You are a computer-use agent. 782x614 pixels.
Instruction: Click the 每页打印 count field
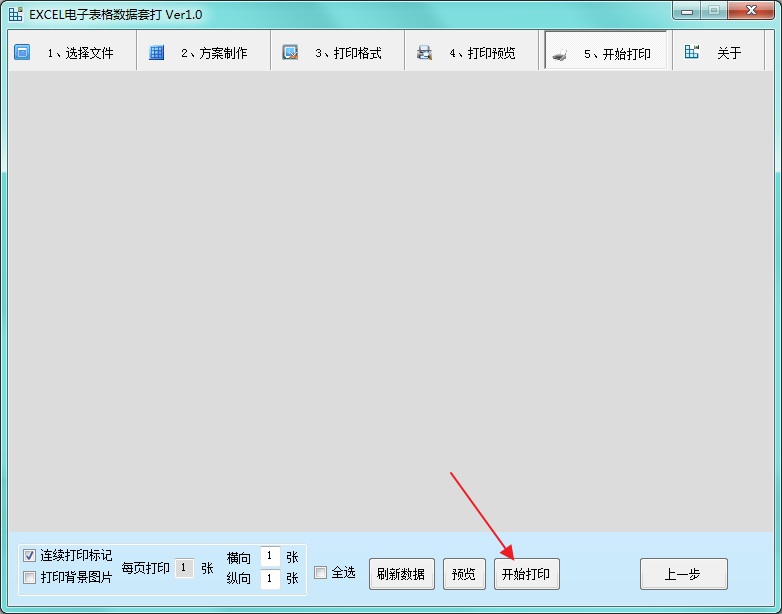pos(184,568)
